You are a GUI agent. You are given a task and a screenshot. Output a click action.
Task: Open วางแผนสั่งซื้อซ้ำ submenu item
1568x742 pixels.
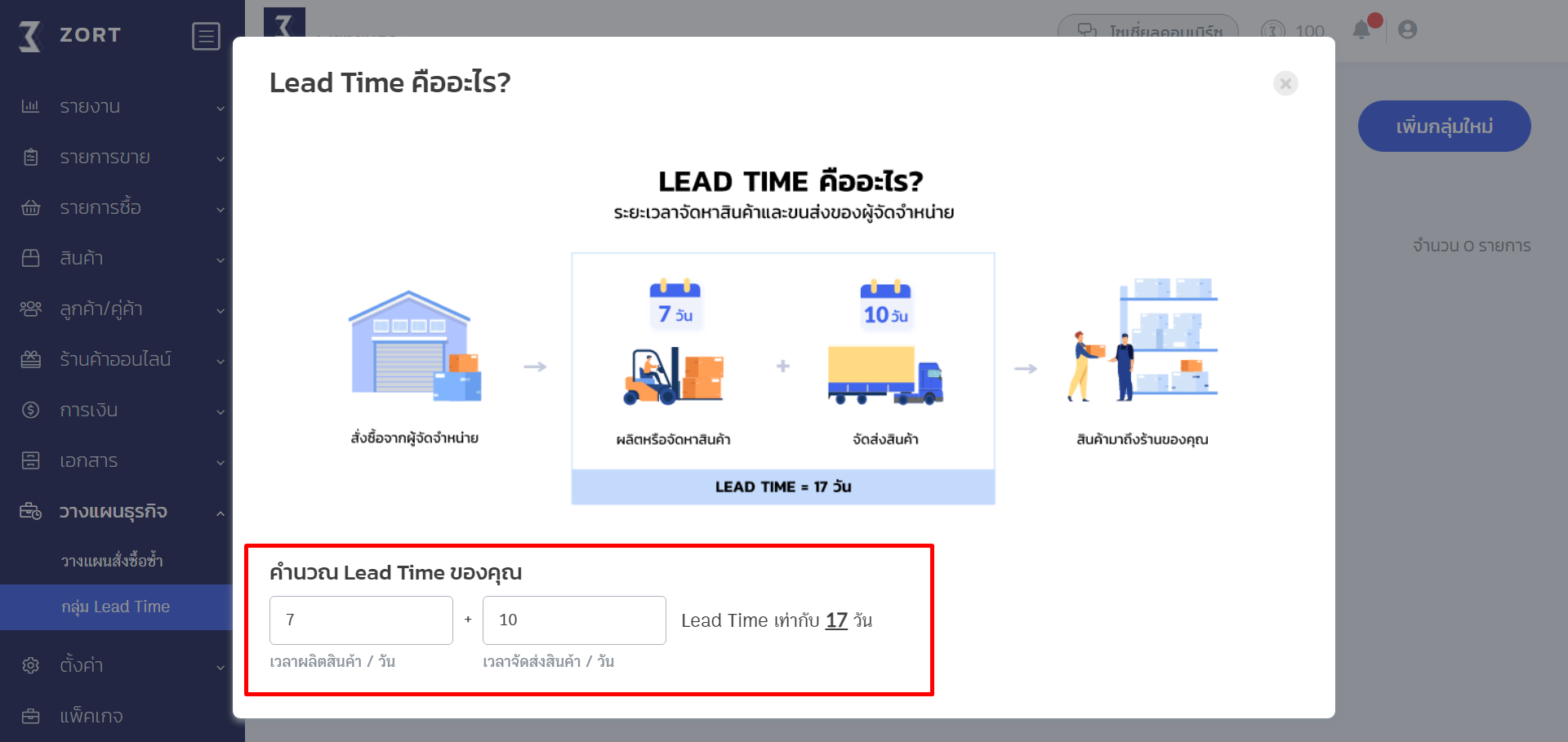[x=112, y=561]
